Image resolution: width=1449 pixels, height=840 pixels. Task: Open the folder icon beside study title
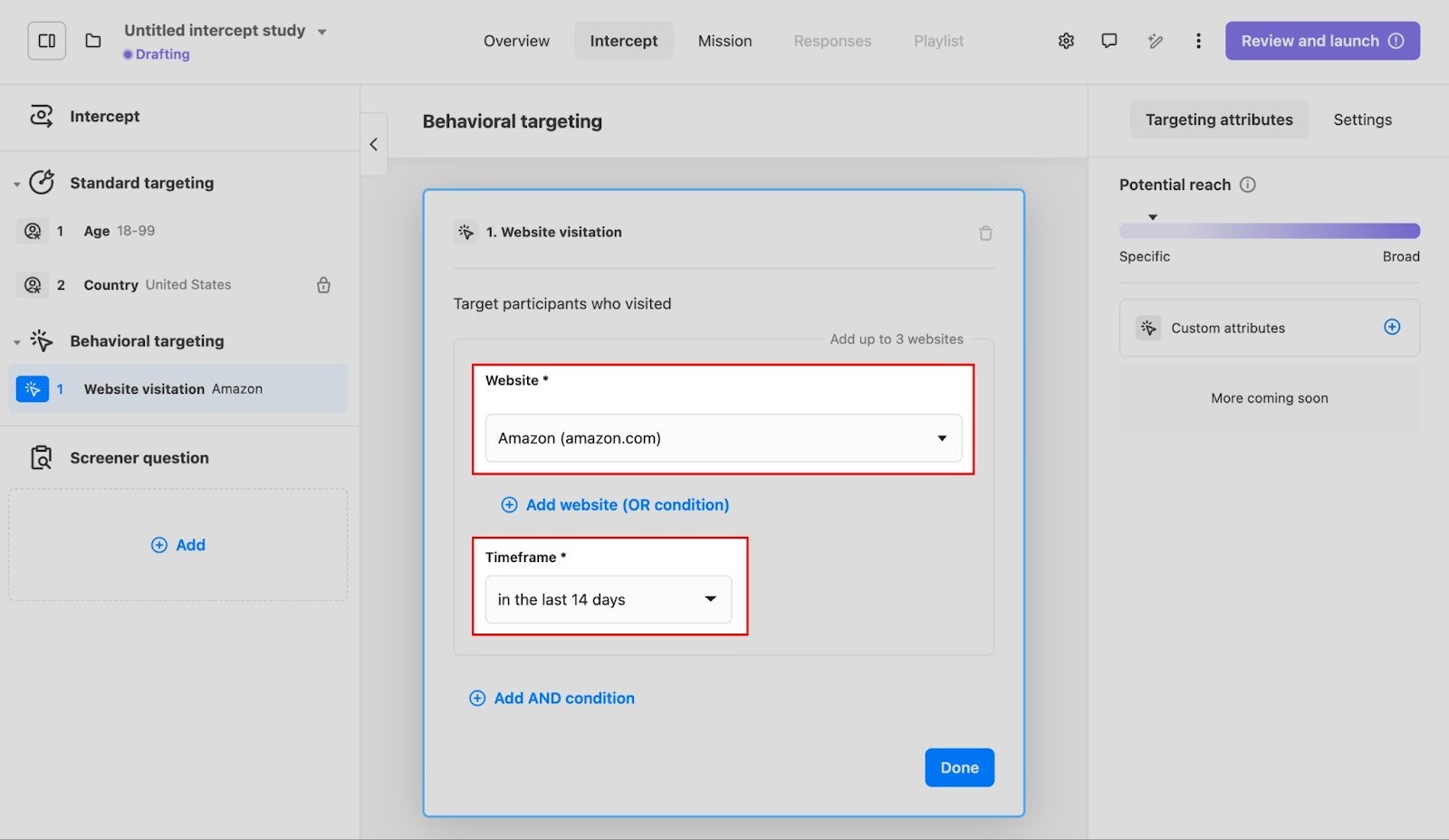coord(93,41)
